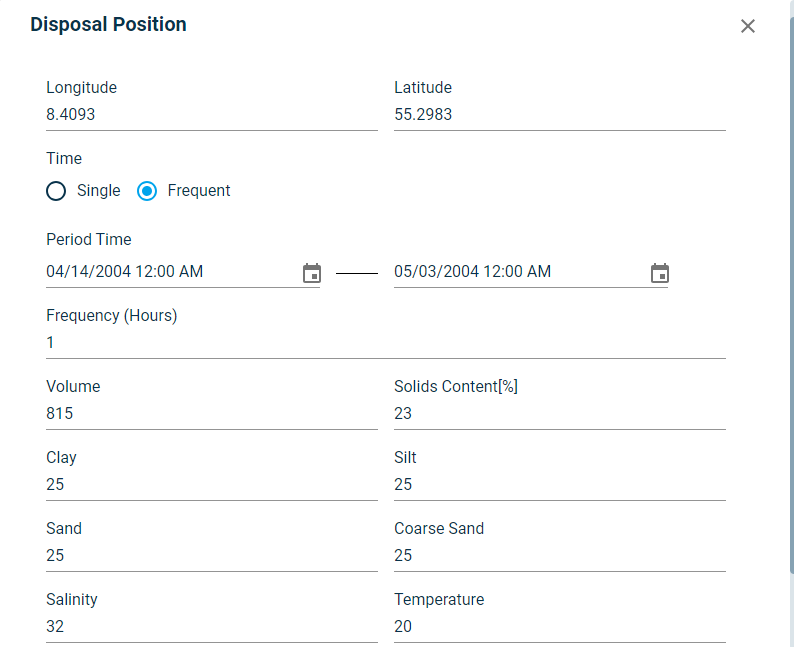The image size is (794, 647).
Task: Edit the period end date field
Action: pos(518,272)
